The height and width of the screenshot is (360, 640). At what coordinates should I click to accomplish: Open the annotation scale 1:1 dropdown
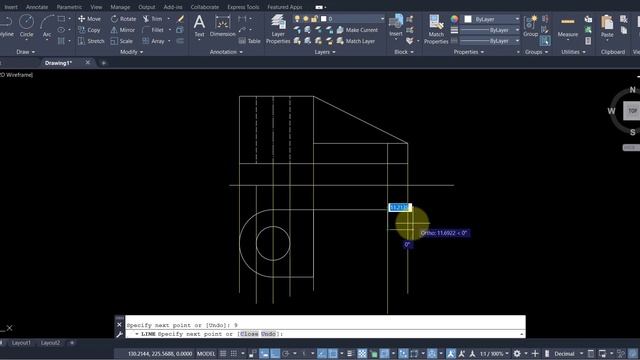point(494,353)
